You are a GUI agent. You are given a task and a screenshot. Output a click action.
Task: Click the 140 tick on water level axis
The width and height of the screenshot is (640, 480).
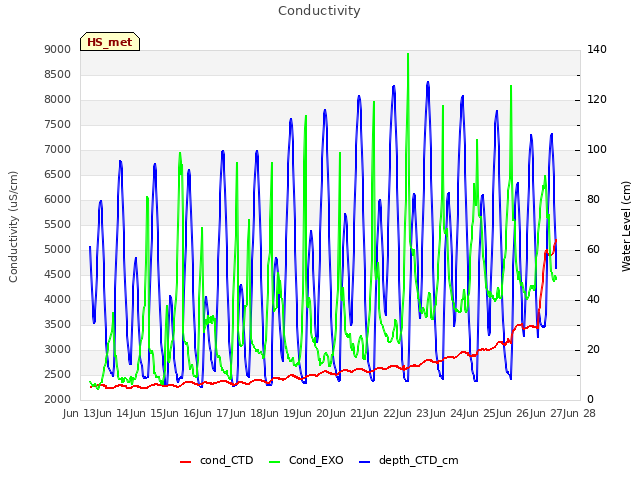click(x=597, y=50)
